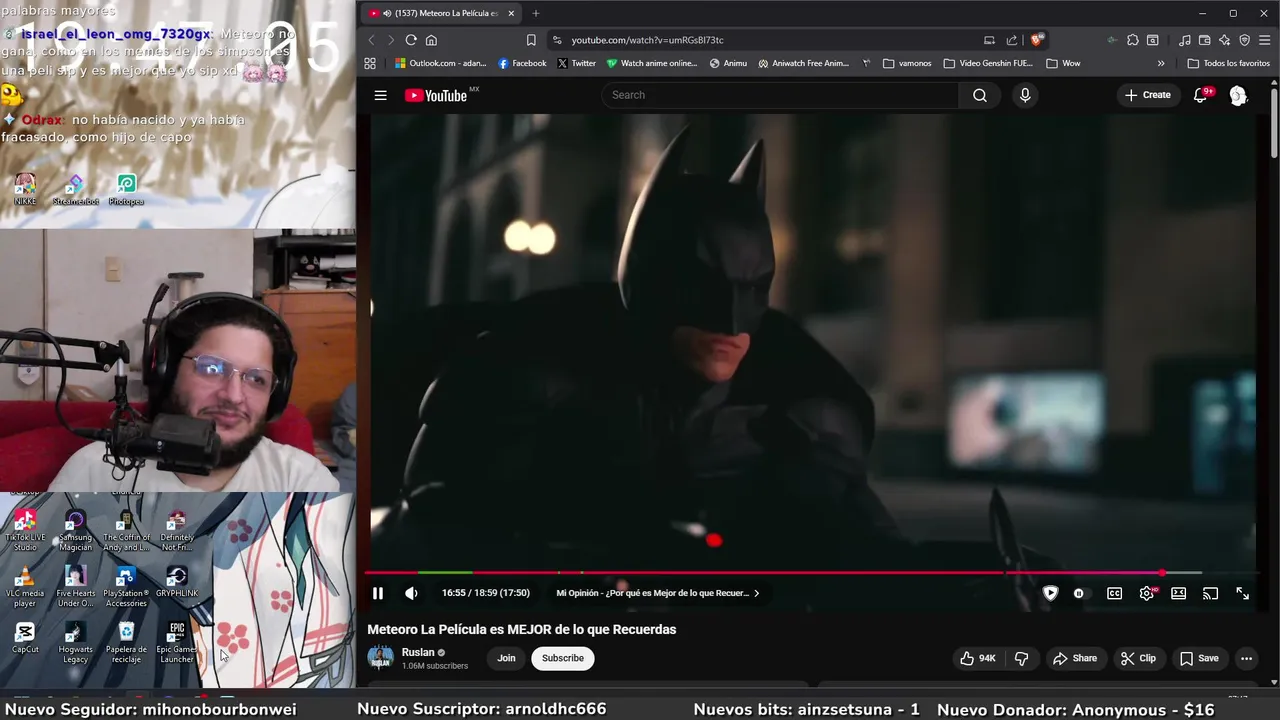The height and width of the screenshot is (720, 1280).
Task: Open the Facebook bookmark
Action: pos(522,63)
